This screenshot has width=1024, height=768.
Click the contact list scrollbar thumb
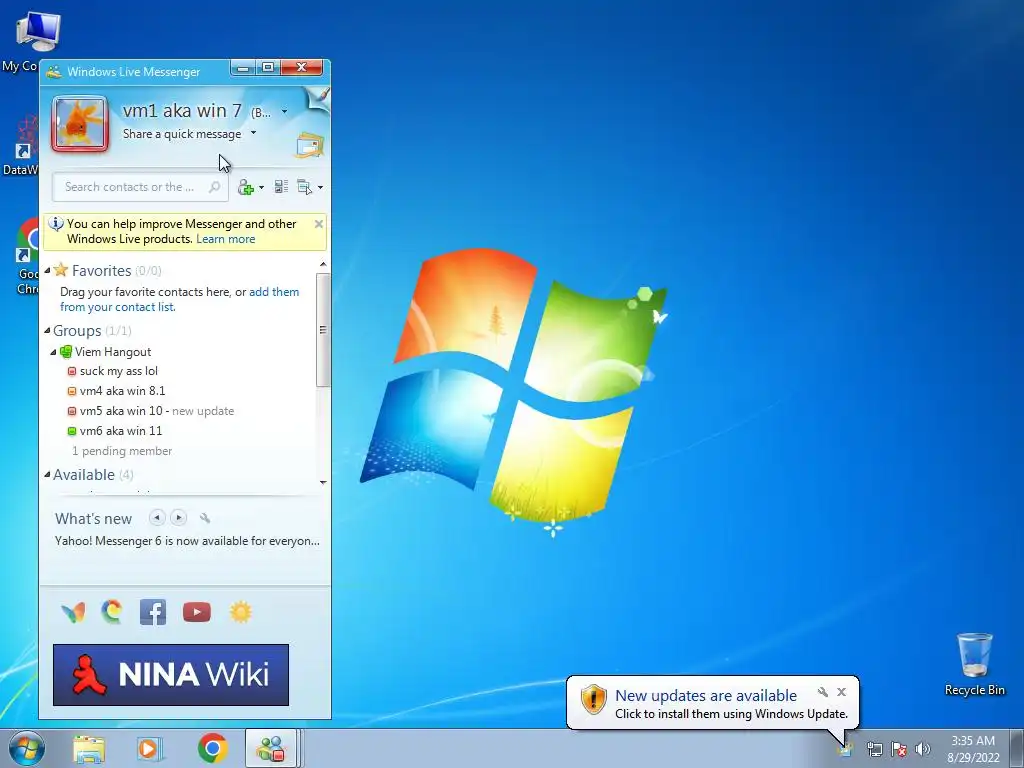tap(323, 329)
